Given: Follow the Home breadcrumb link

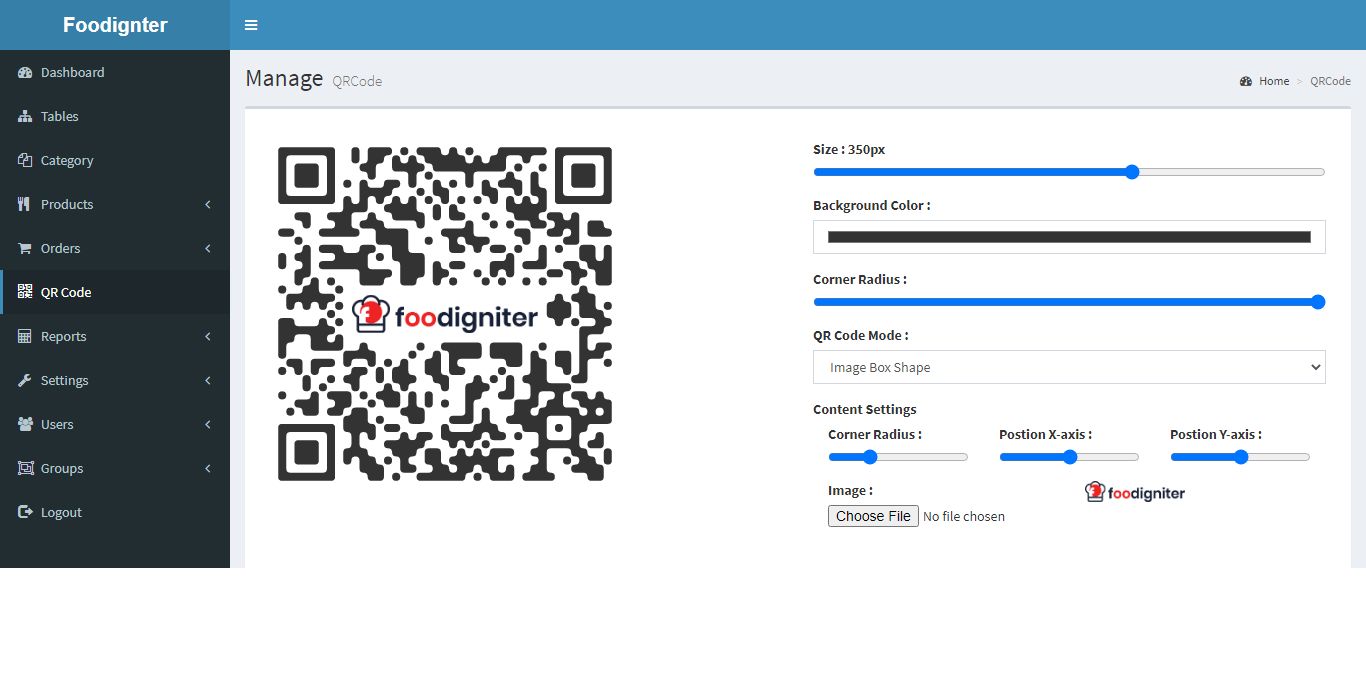Looking at the screenshot, I should [1274, 81].
